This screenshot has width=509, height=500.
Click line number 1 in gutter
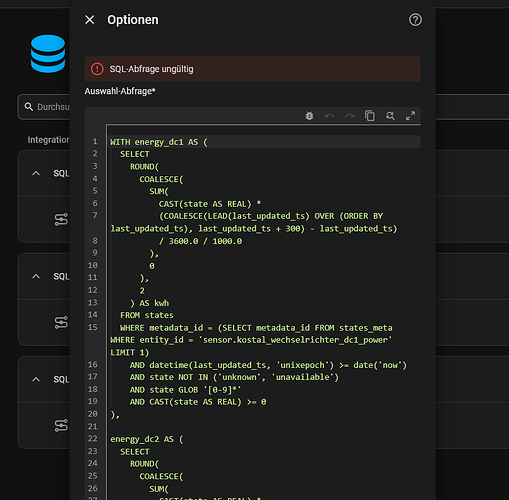click(95, 141)
